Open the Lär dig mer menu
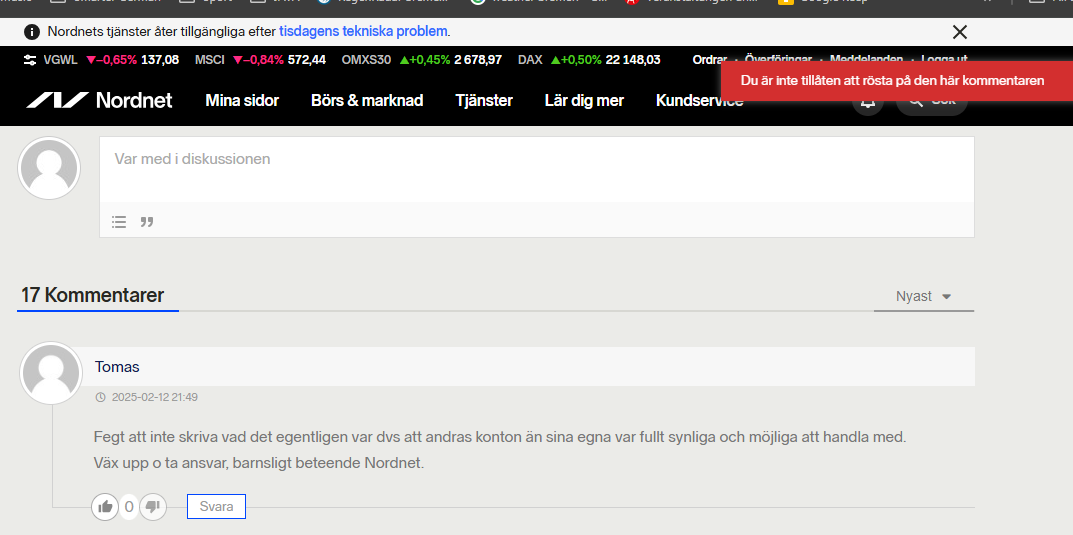 (x=584, y=100)
